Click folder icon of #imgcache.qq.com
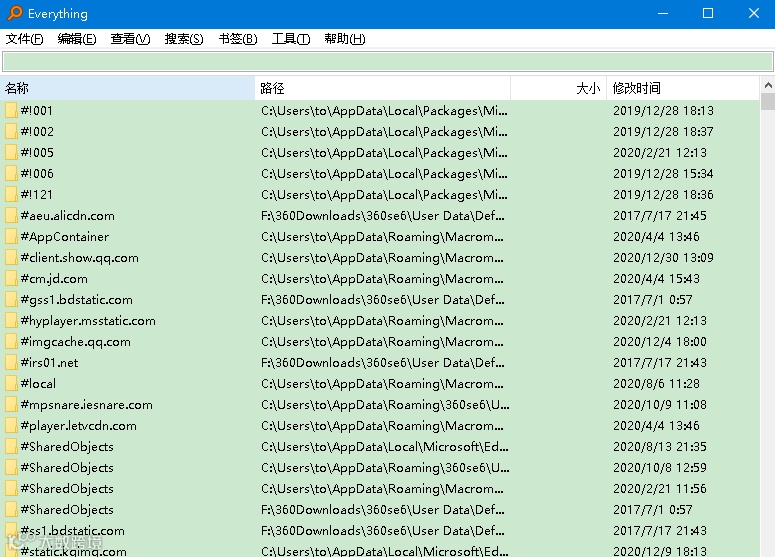Viewport: 775px width, 557px height. pos(11,342)
